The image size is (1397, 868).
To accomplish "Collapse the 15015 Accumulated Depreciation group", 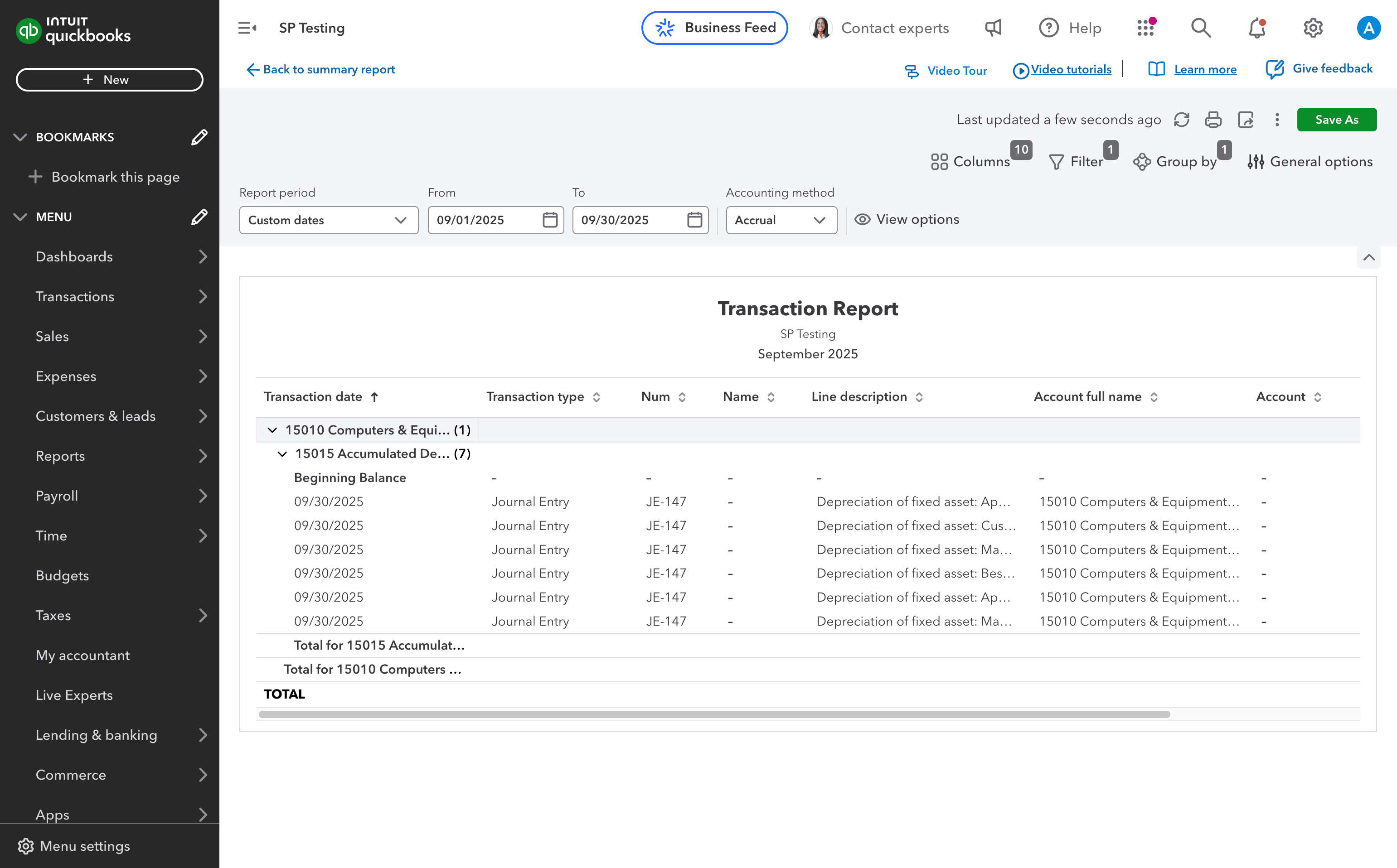I will tap(282, 453).
